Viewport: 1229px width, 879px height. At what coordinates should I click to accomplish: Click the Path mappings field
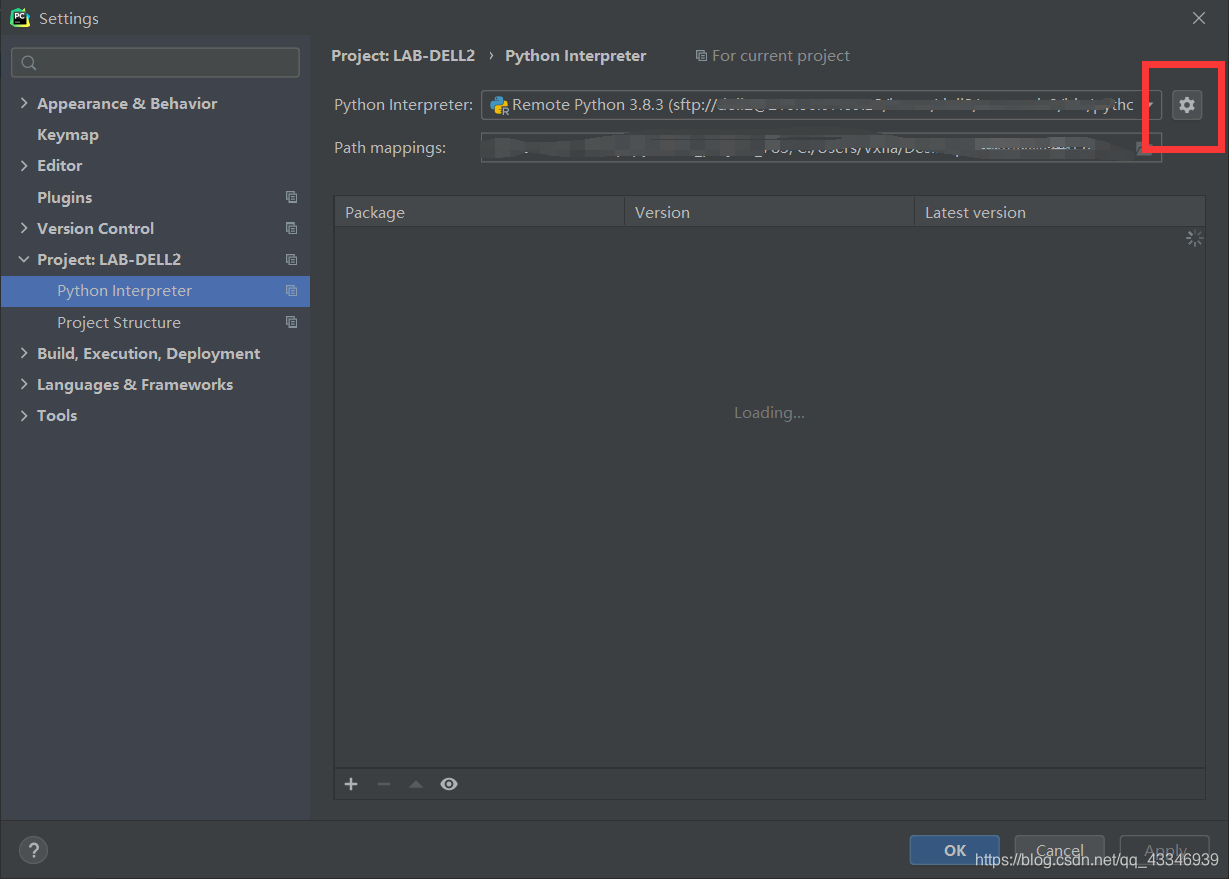coord(821,148)
